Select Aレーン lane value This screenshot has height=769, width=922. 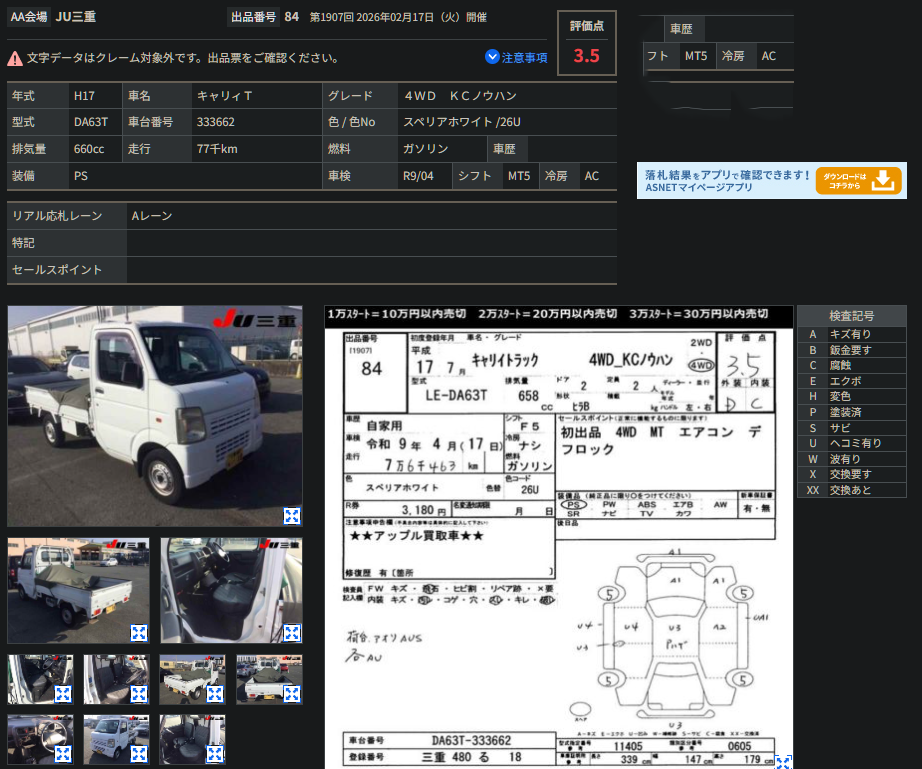(152, 216)
